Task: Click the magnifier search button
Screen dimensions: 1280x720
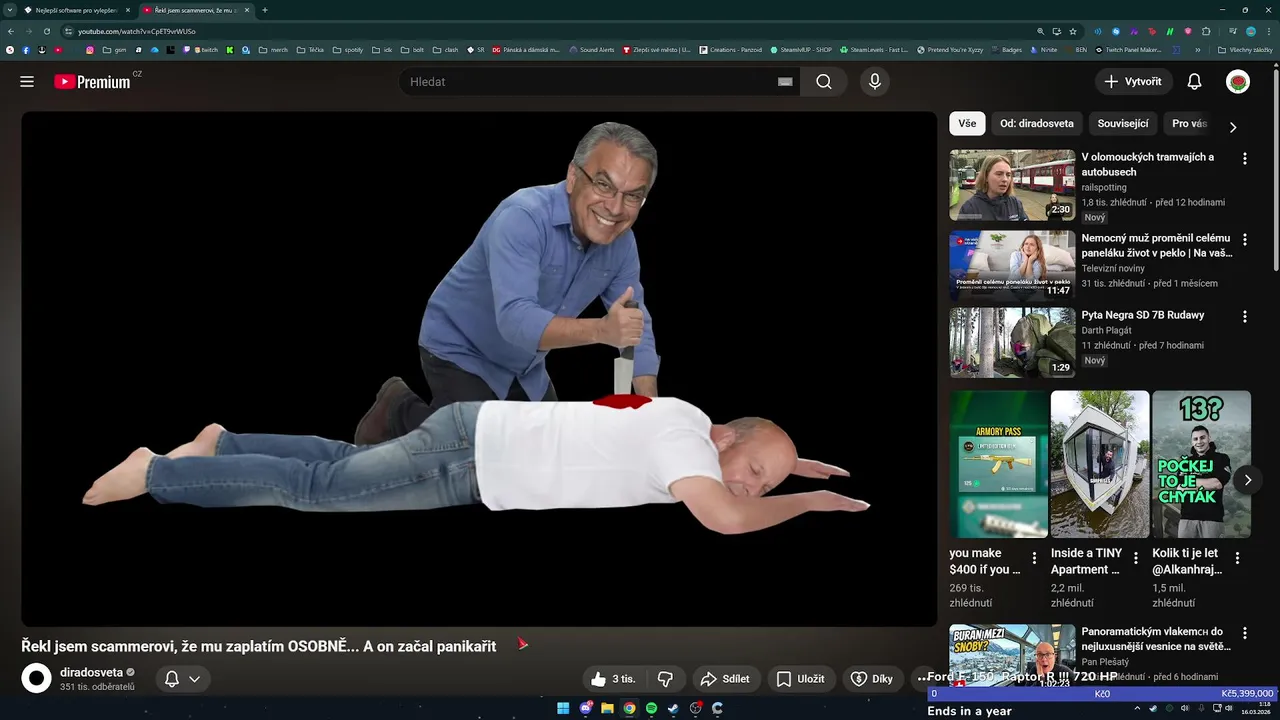Action: pyautogui.click(x=823, y=82)
